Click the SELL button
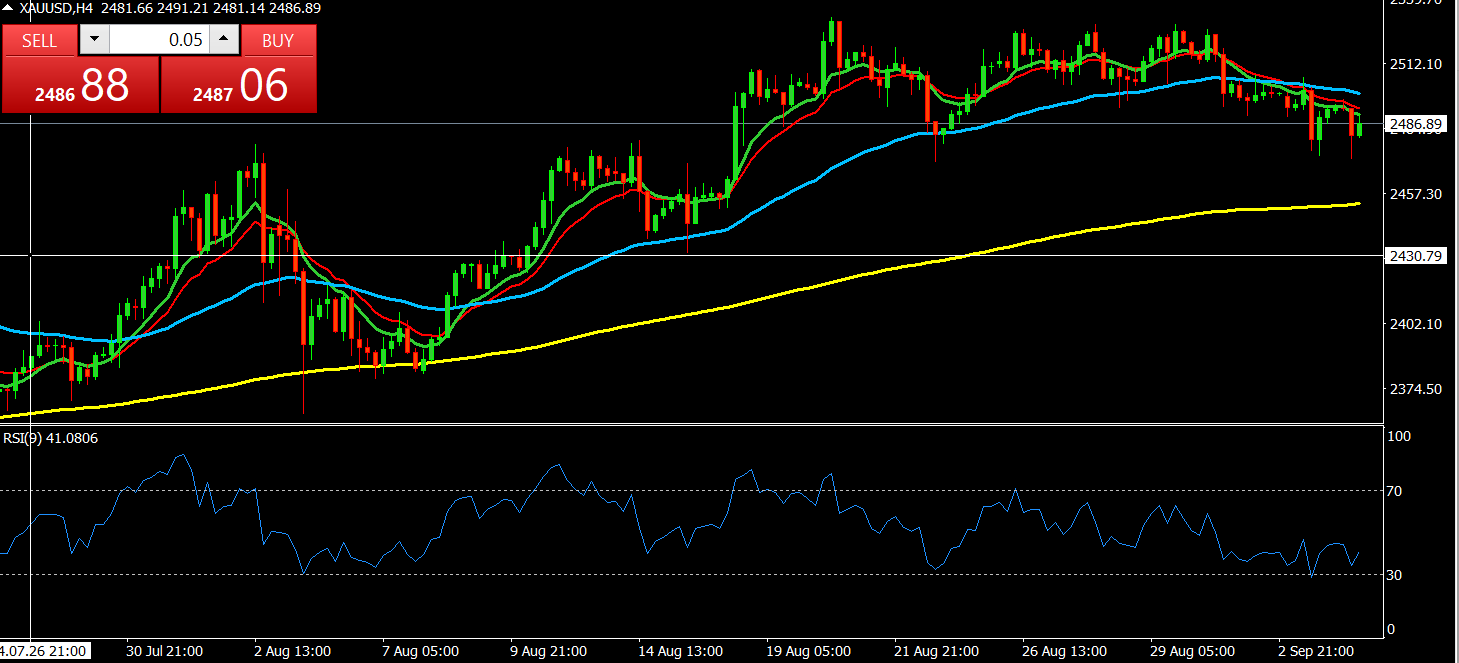The height and width of the screenshot is (663, 1459). (39, 40)
